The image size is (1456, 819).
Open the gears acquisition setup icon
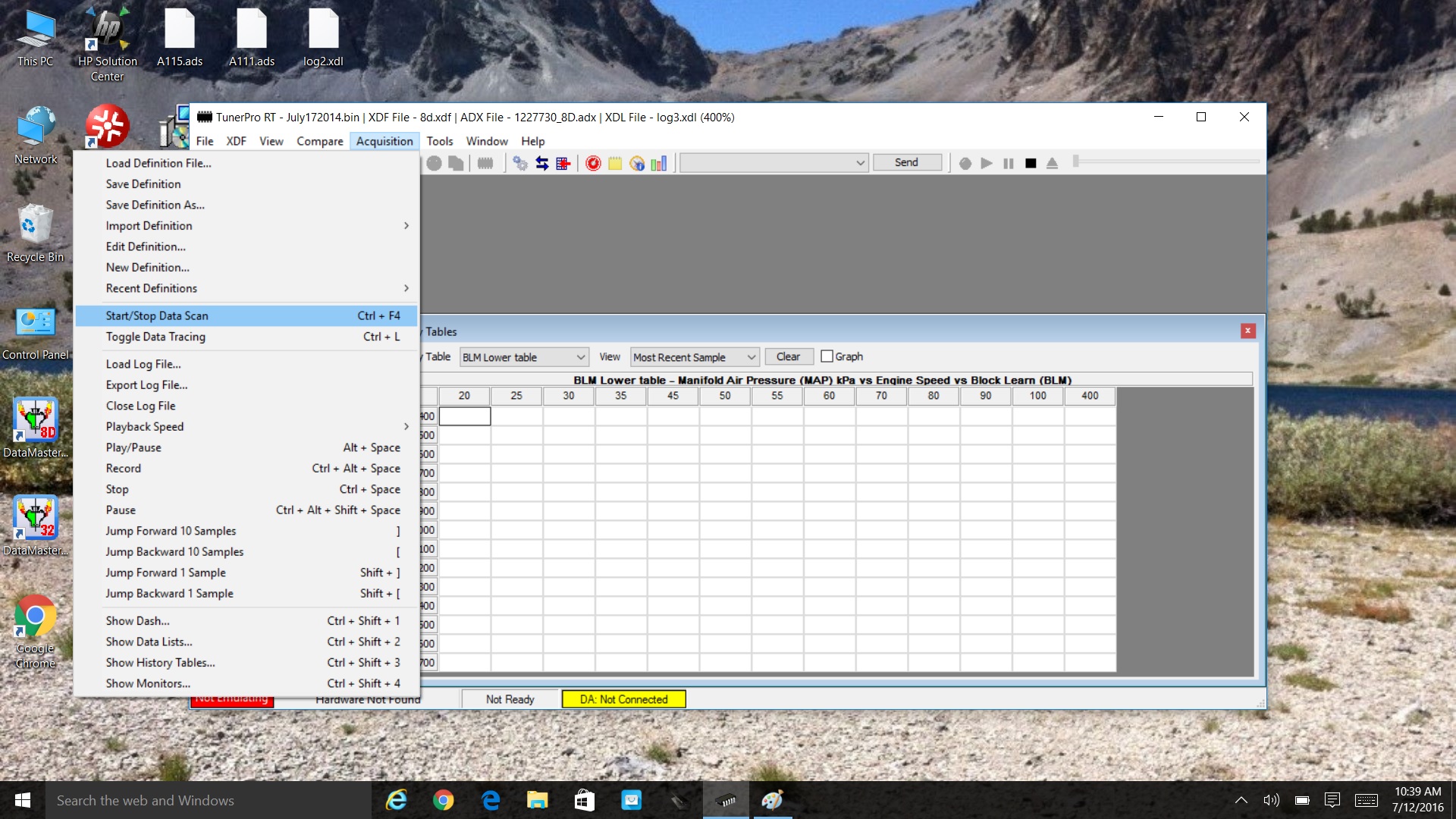point(520,163)
